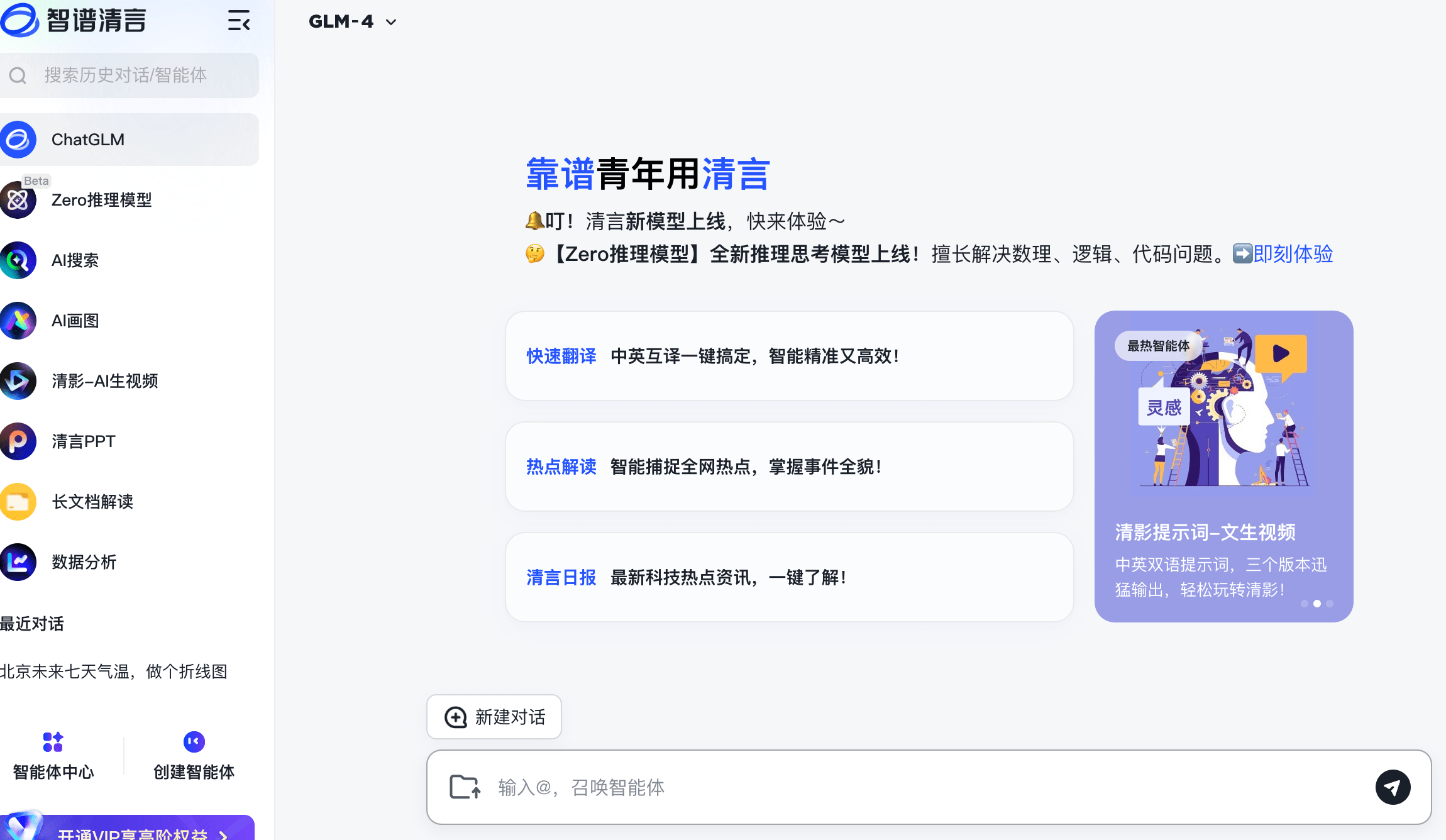Click the 最热智能体 badge
1446x840 pixels.
tap(1158, 346)
